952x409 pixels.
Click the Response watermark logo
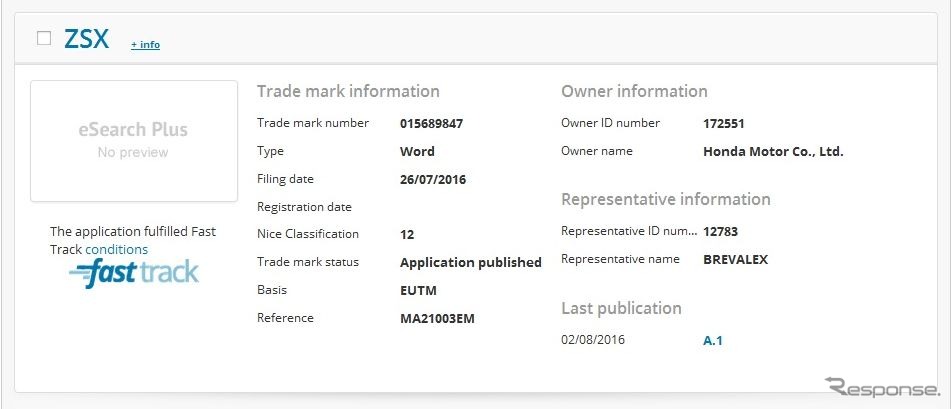tap(881, 387)
